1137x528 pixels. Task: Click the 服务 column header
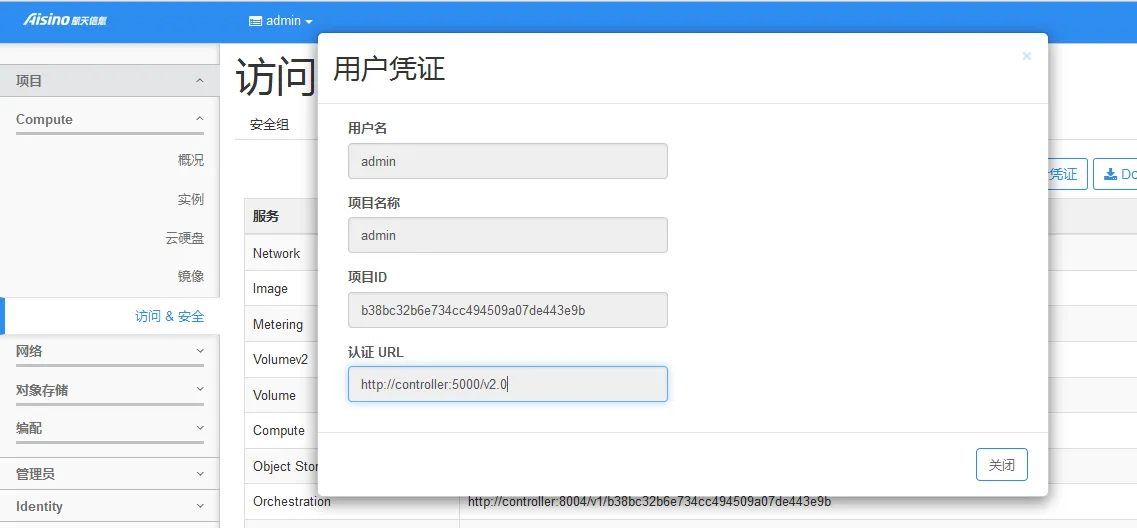(266, 216)
